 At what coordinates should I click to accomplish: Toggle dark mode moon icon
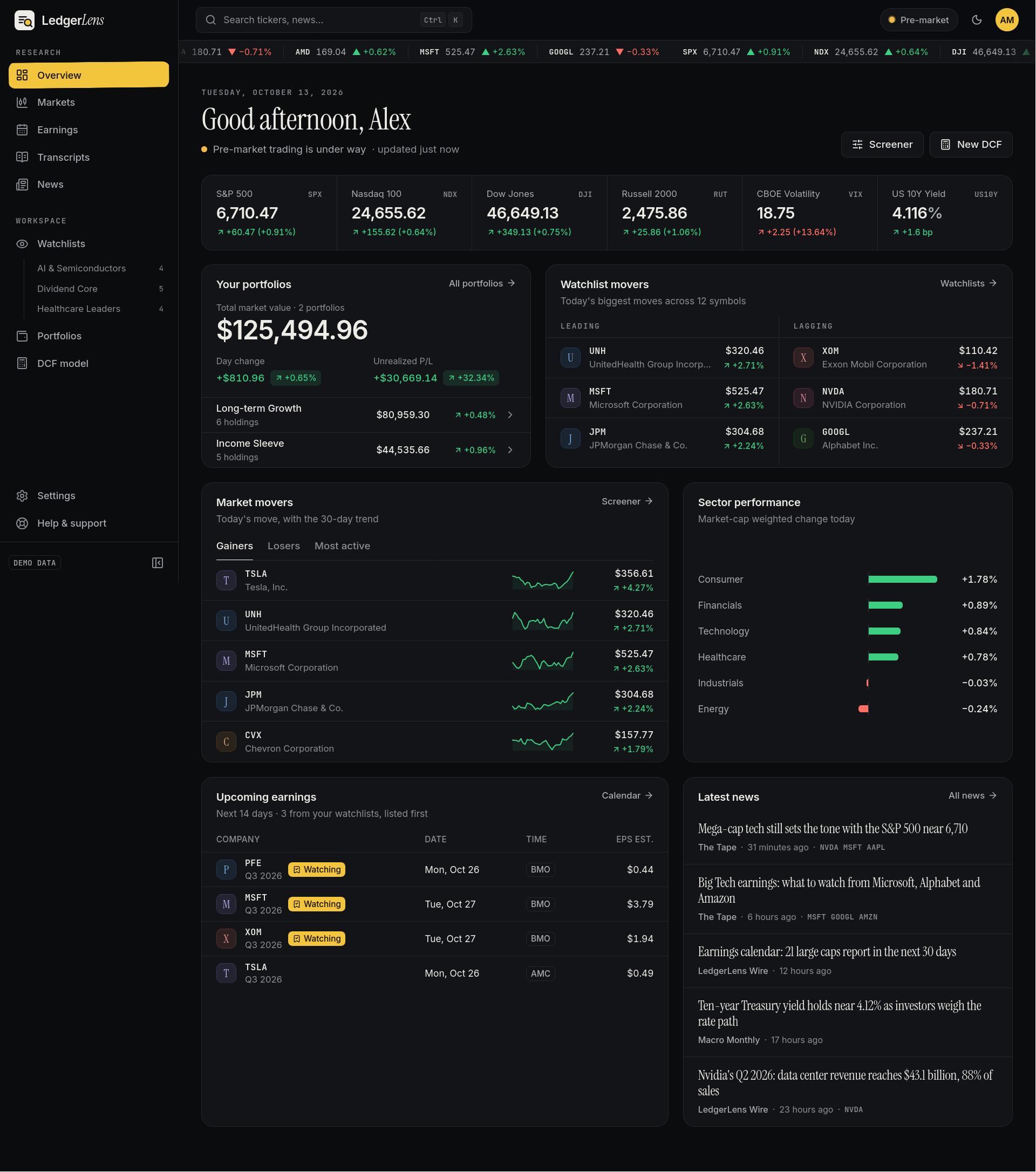point(977,20)
